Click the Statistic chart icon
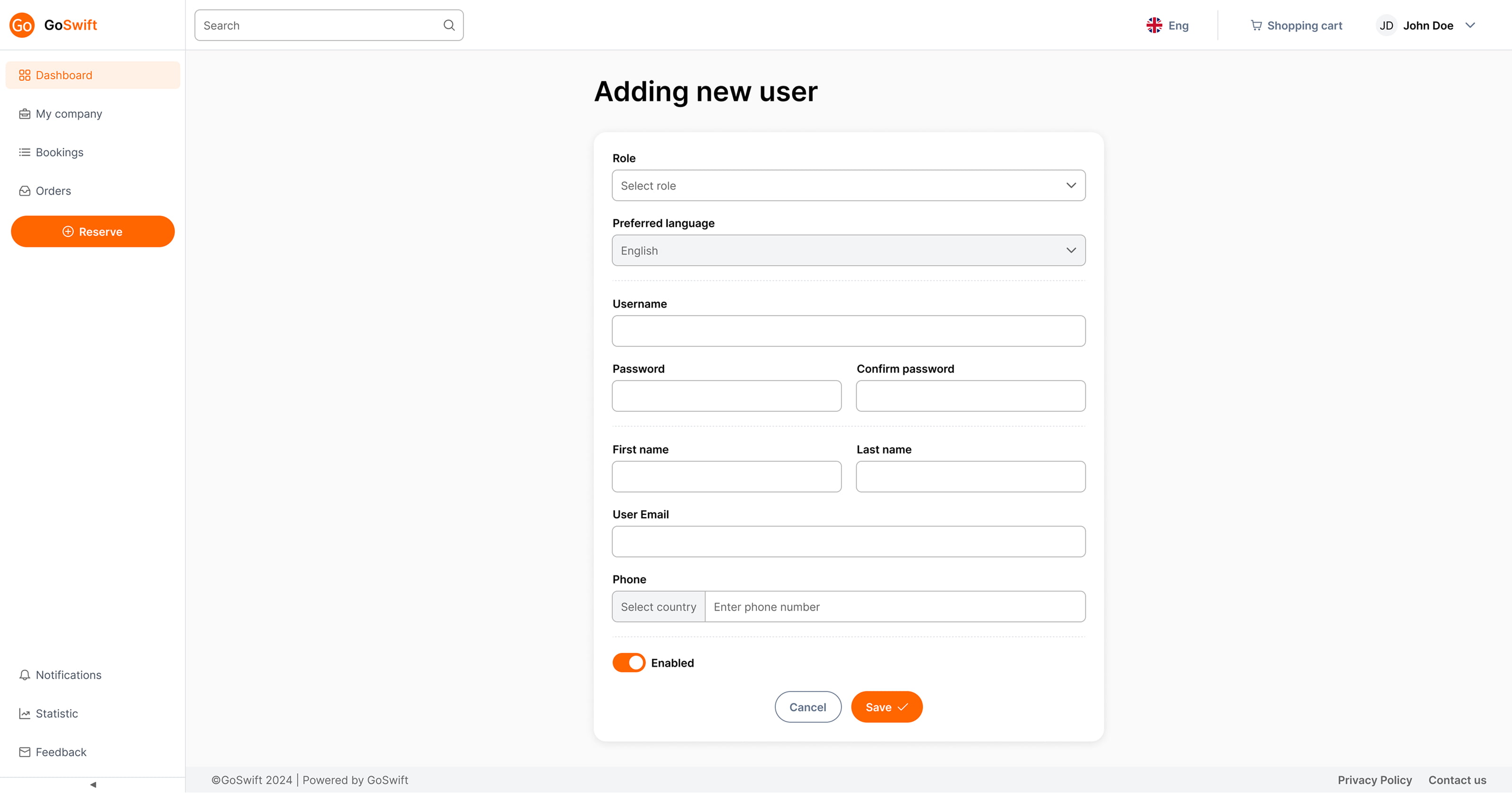Viewport: 1512px width, 793px height. 25,714
